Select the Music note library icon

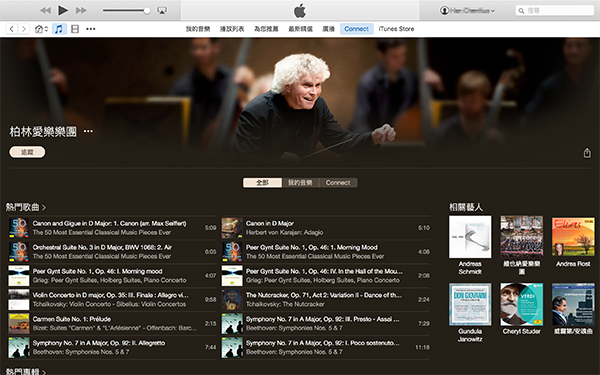pos(59,29)
